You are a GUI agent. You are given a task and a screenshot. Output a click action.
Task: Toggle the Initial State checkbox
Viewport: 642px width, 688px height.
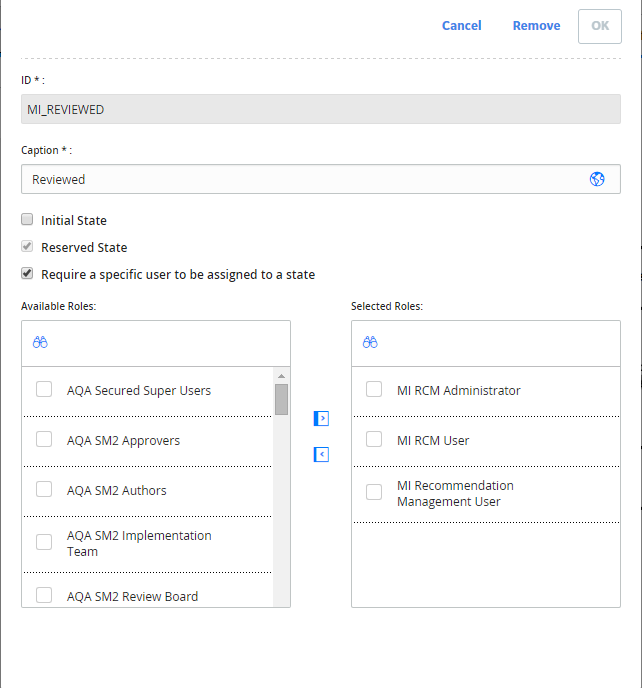[27, 219]
